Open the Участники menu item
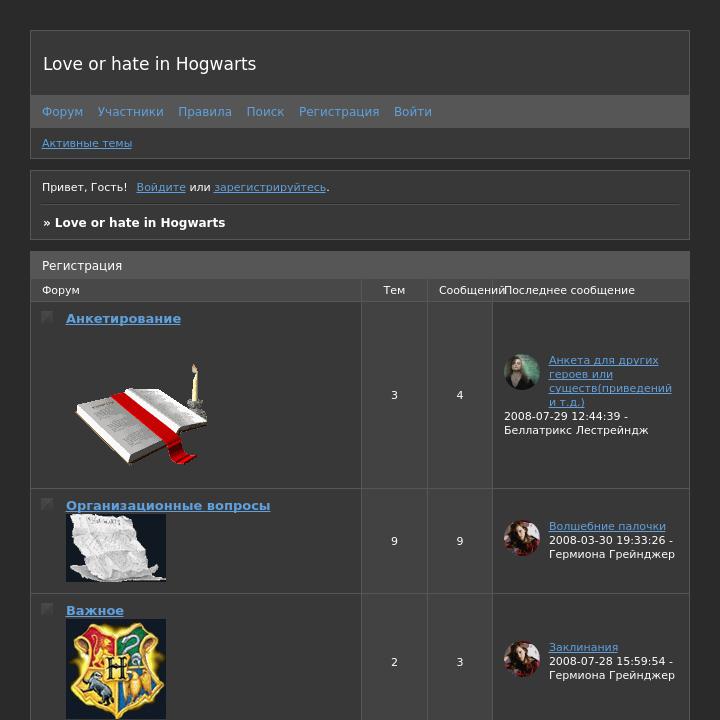This screenshot has height=720, width=720. (x=130, y=112)
